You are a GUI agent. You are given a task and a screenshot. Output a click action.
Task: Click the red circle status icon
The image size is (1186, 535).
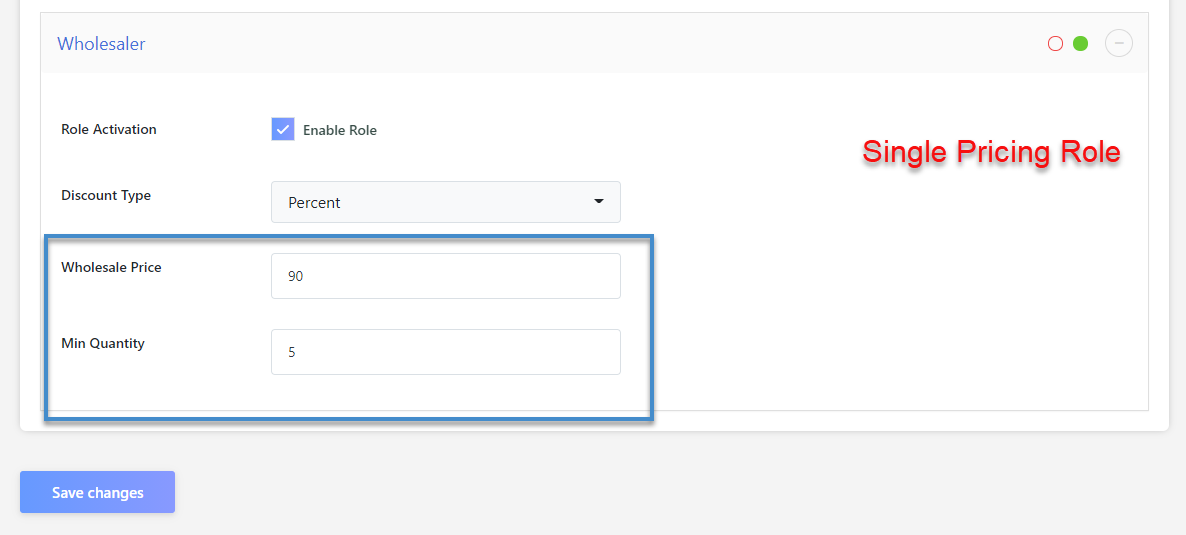click(1055, 44)
